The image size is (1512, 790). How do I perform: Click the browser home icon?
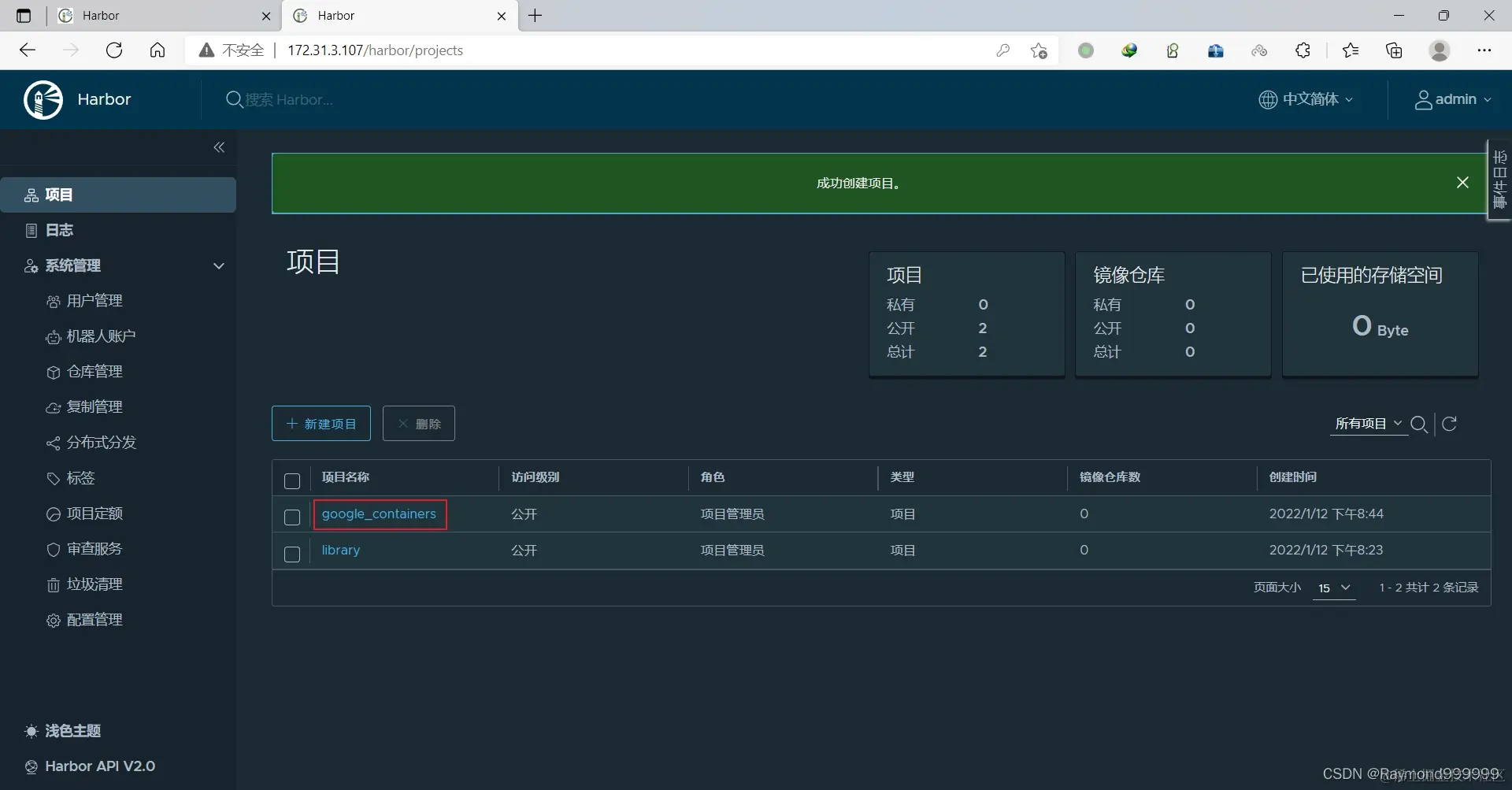(157, 50)
